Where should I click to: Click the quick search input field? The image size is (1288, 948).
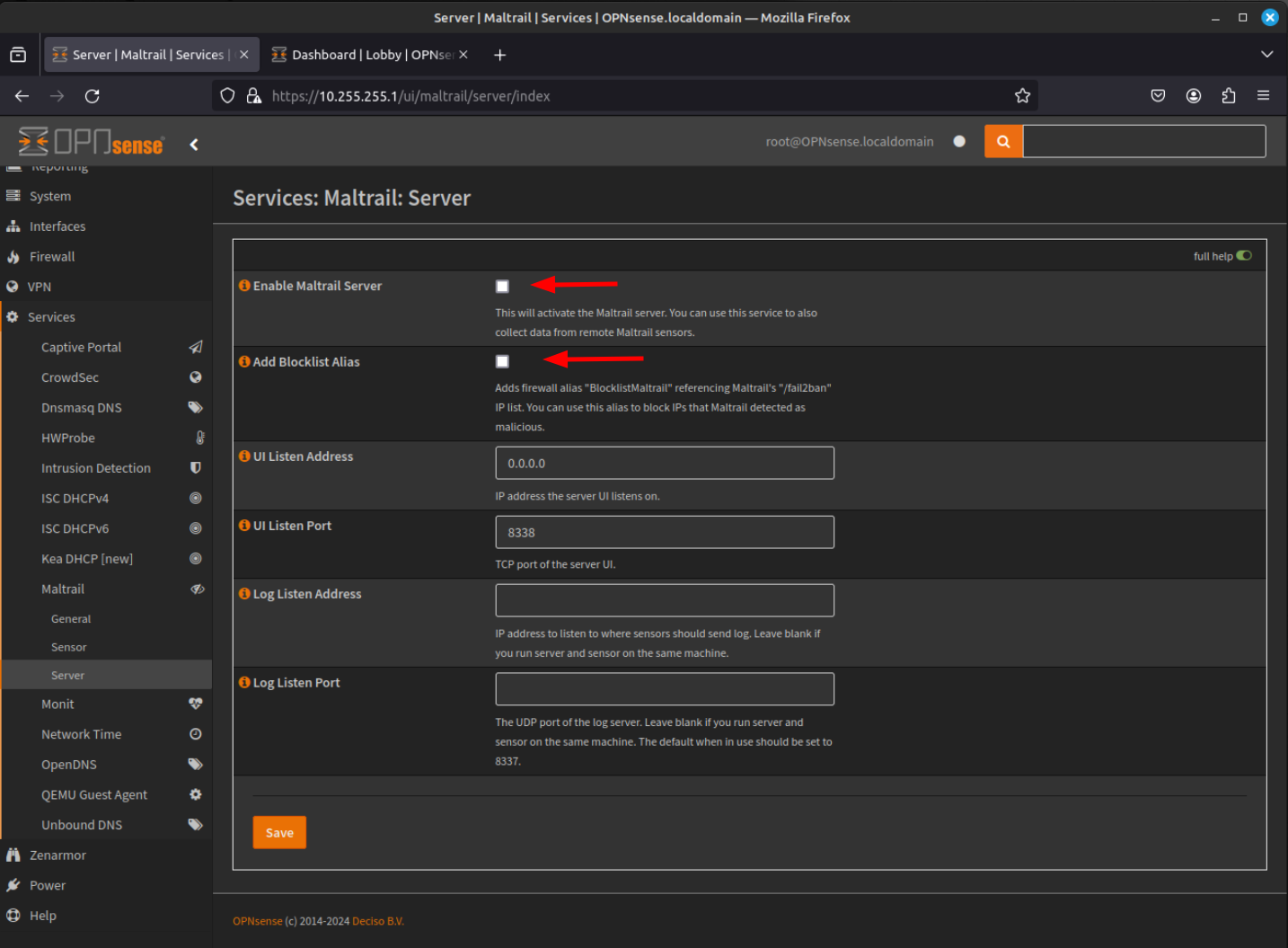[x=1144, y=141]
